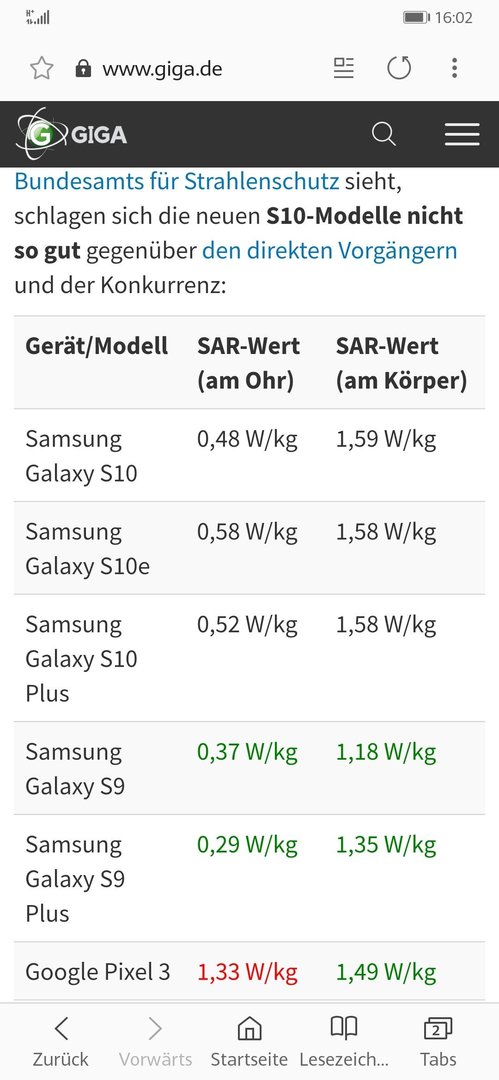Go back with Zurück button
The height and width of the screenshot is (1080, 499).
(x=61, y=1042)
